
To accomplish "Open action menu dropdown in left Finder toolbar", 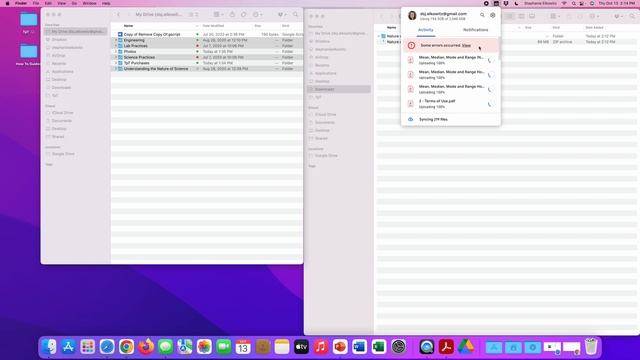I will (x=258, y=14).
